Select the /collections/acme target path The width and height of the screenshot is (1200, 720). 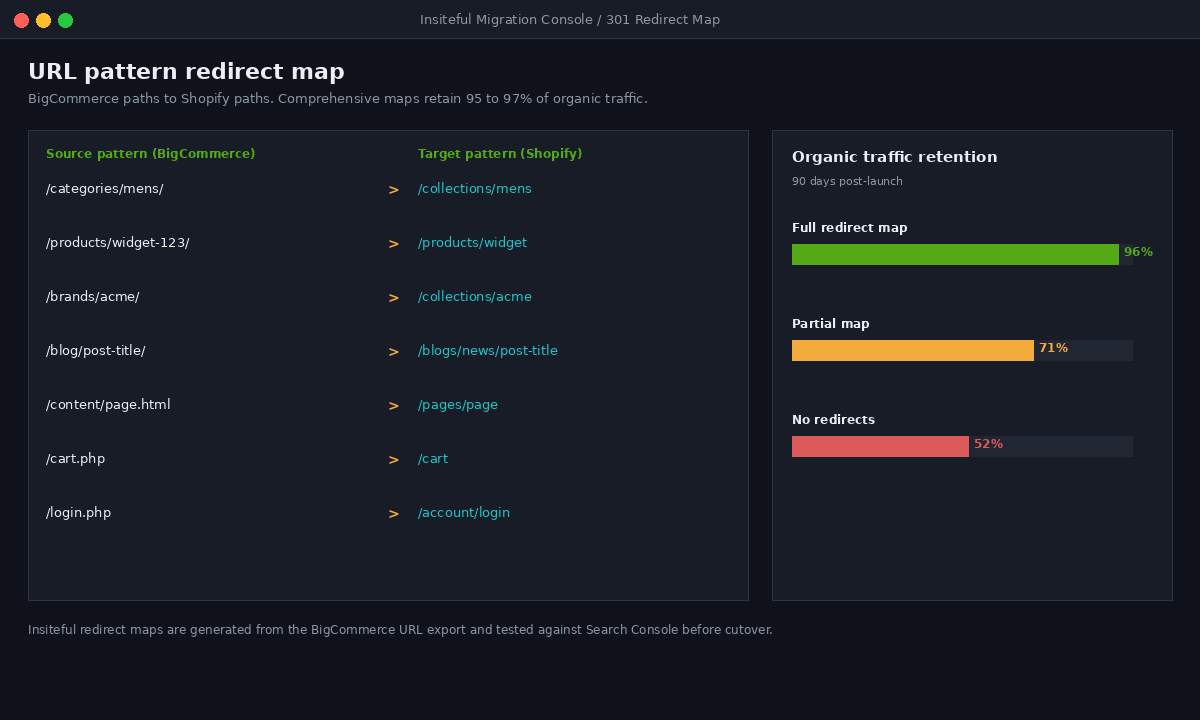click(x=475, y=297)
